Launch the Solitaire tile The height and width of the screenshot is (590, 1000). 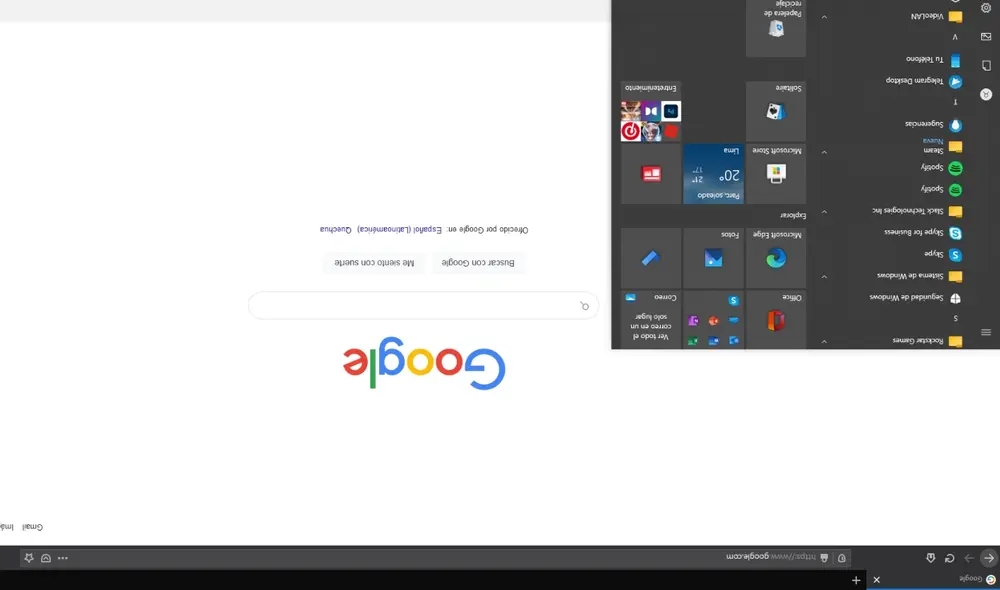(x=776, y=111)
